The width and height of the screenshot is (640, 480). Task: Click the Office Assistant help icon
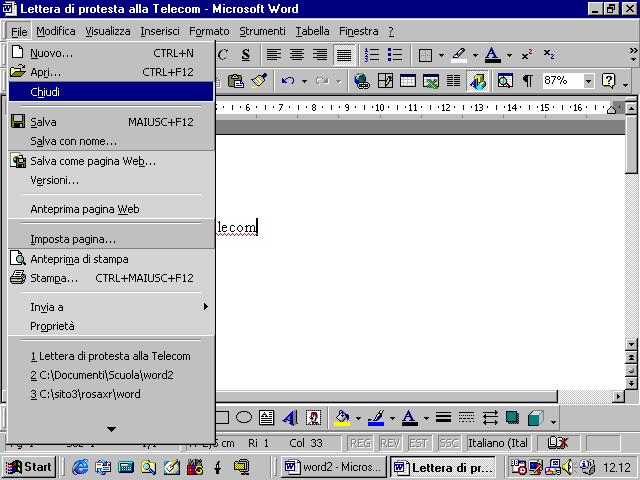(x=608, y=81)
